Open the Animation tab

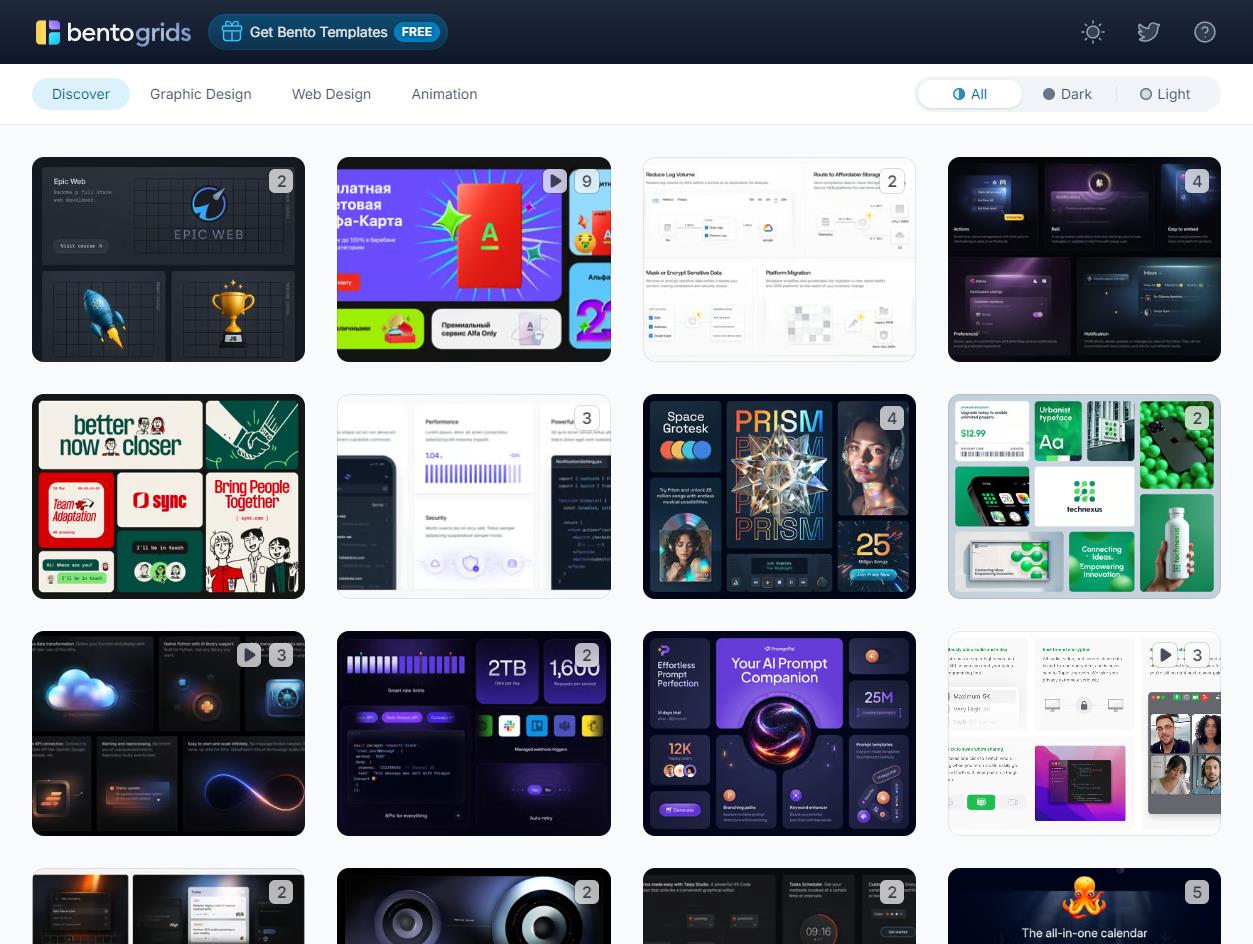(444, 94)
